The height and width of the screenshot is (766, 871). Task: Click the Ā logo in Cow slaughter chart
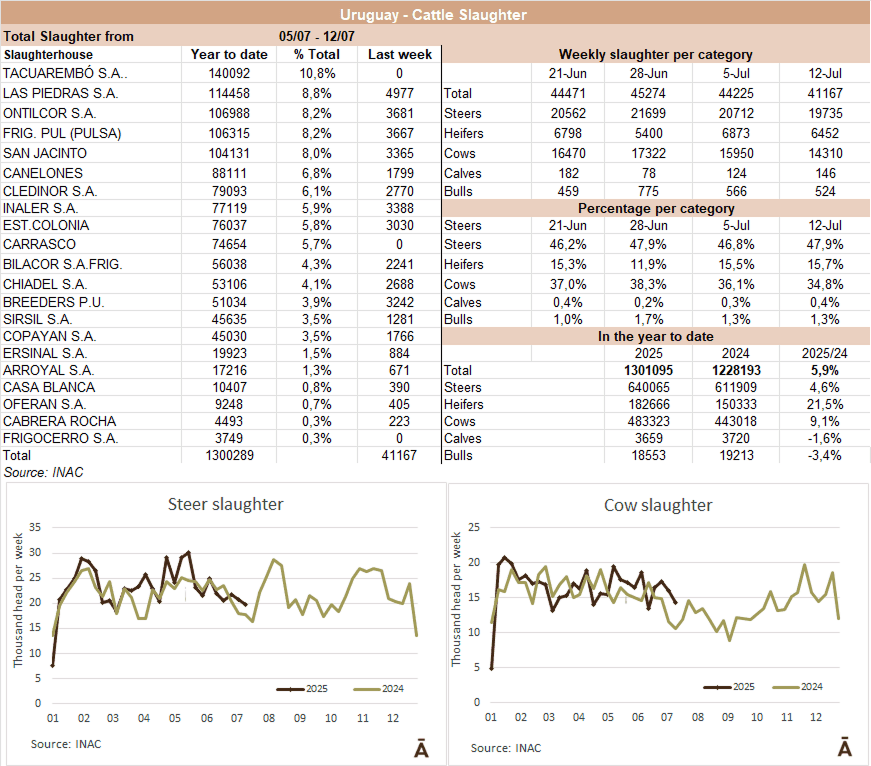(x=845, y=748)
